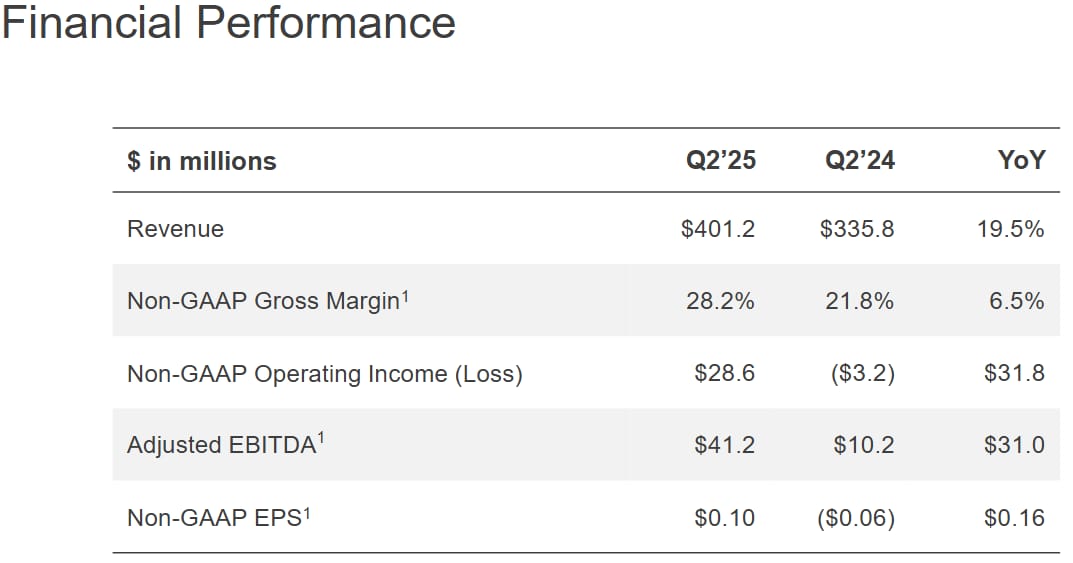Click the $401.2 revenue value

(718, 229)
